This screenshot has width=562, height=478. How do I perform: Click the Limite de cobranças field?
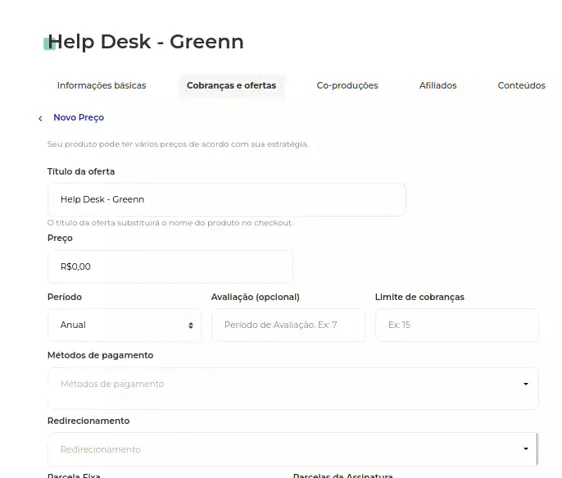click(x=457, y=325)
